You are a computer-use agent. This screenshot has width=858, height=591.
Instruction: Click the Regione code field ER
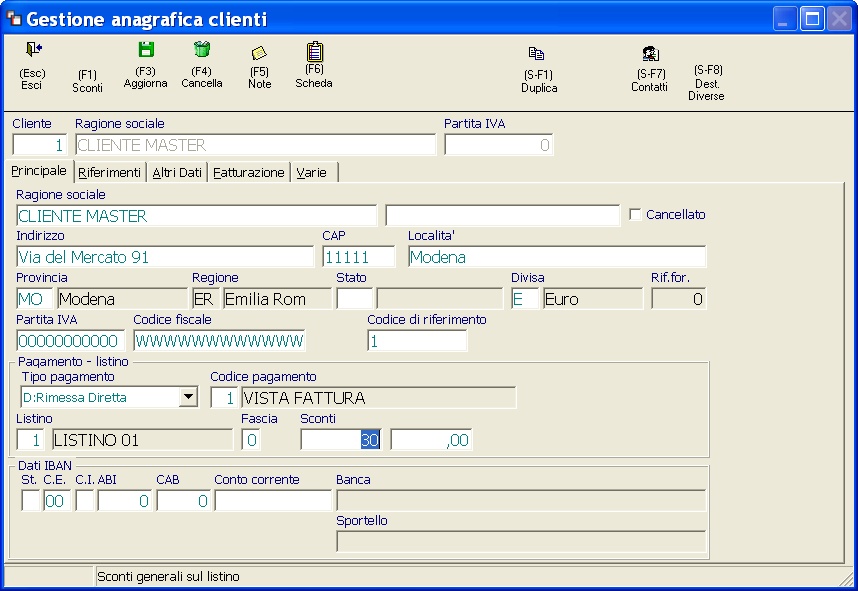click(x=206, y=299)
